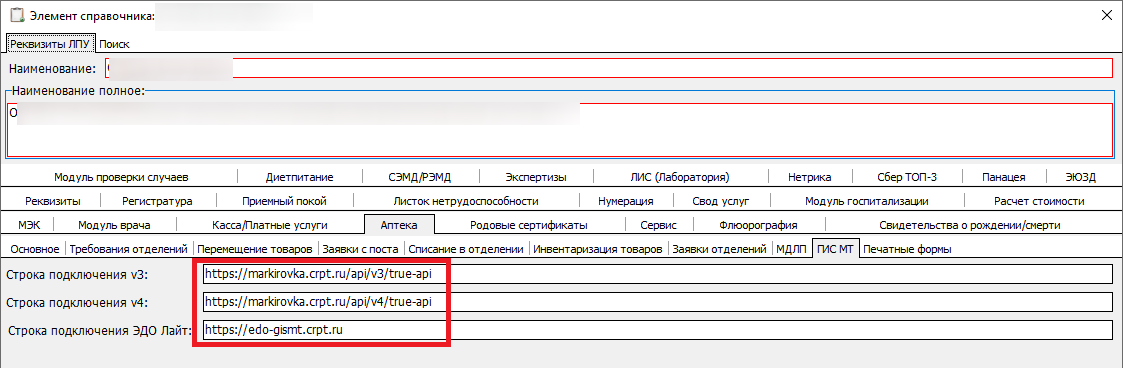
Task: Go to the Аптека tab
Action: click(x=400, y=225)
